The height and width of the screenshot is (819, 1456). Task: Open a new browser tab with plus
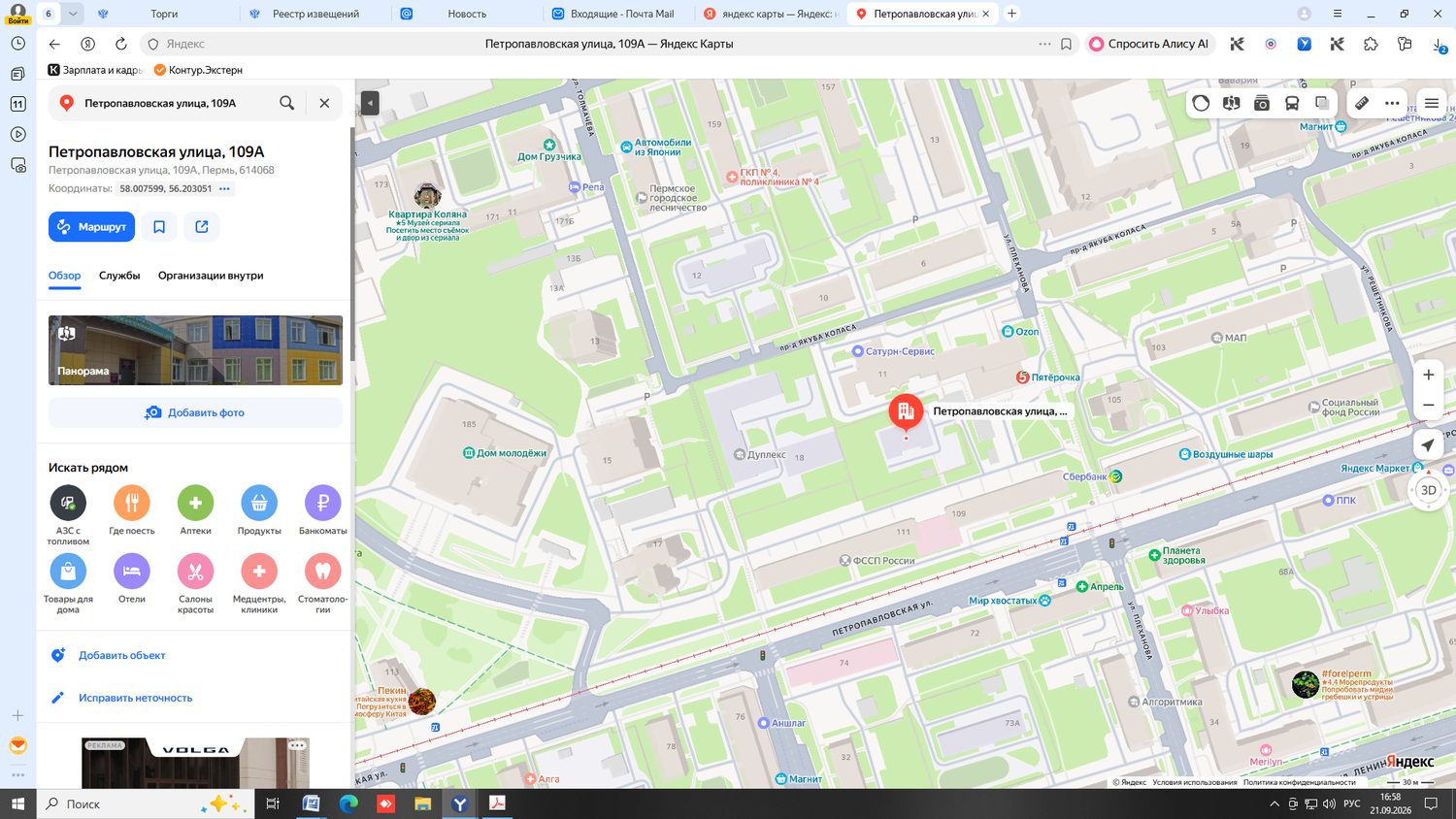[x=1011, y=14]
